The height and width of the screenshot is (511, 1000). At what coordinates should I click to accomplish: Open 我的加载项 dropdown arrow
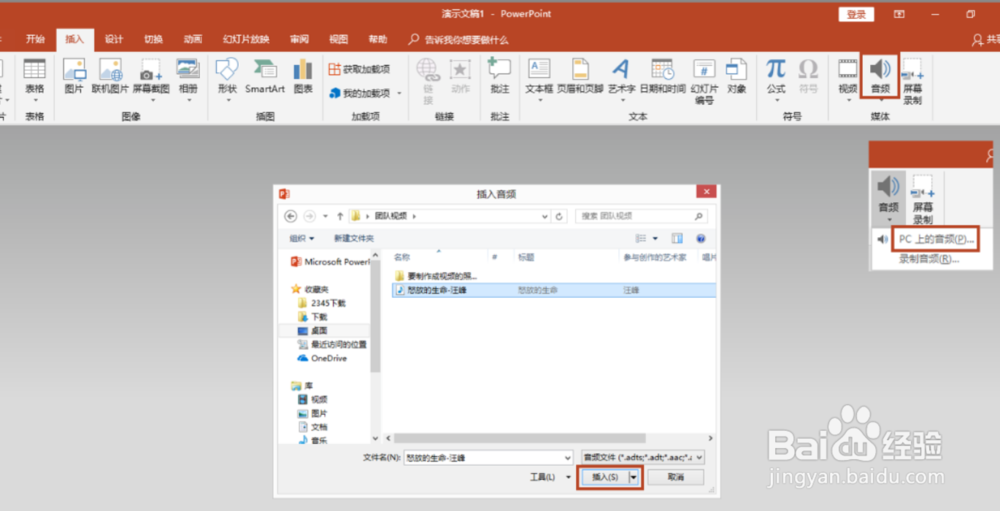click(400, 94)
